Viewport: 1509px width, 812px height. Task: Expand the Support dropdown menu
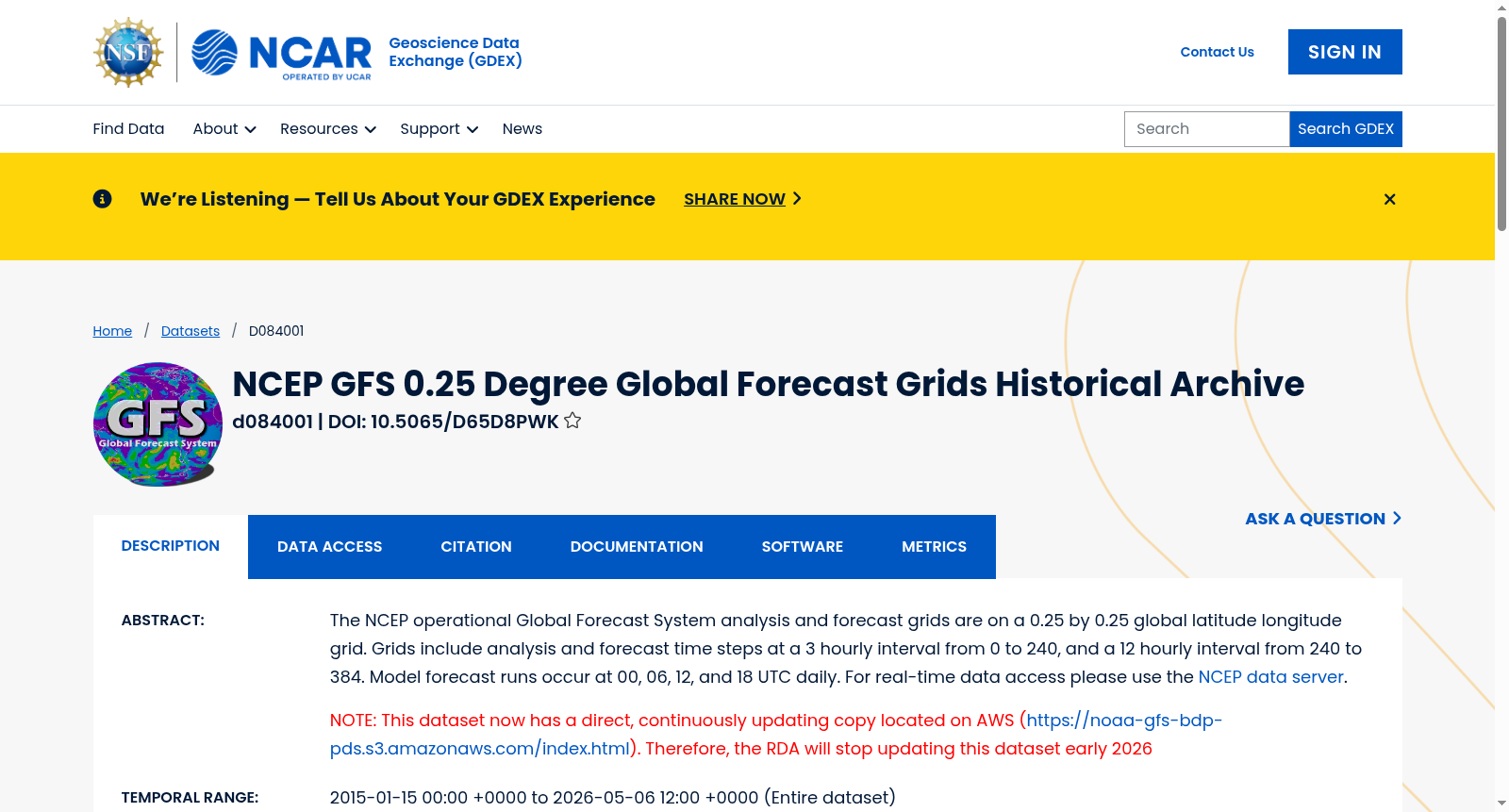click(439, 129)
